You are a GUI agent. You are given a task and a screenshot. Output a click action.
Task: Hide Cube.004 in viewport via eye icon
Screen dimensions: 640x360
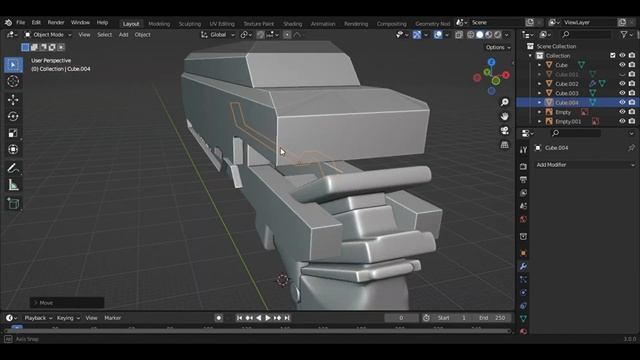pyautogui.click(x=622, y=102)
